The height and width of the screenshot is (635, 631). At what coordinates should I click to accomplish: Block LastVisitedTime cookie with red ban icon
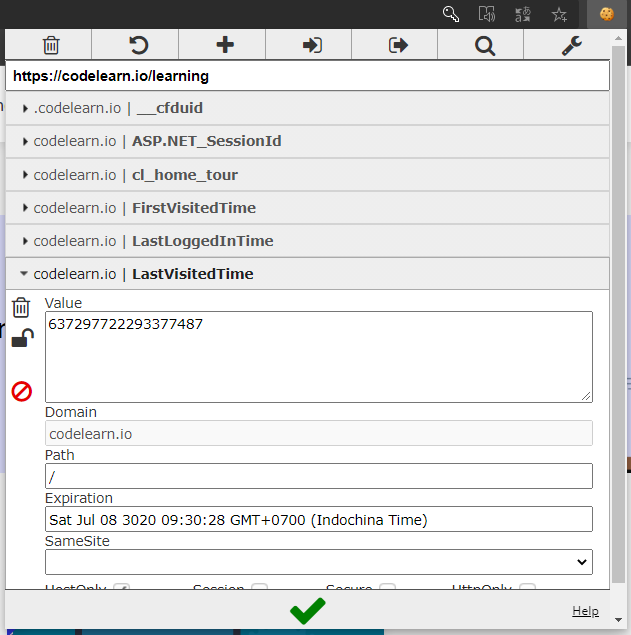tap(22, 391)
